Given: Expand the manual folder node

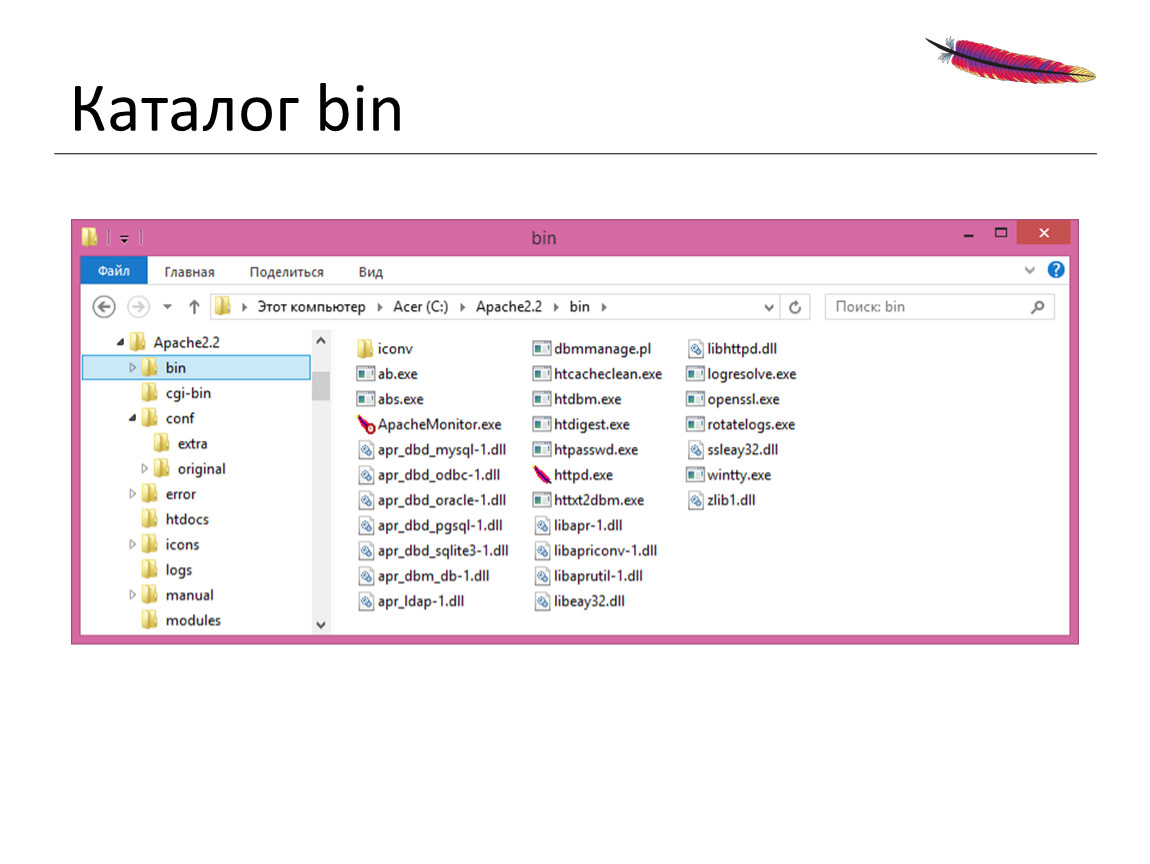Looking at the screenshot, I should [x=132, y=595].
